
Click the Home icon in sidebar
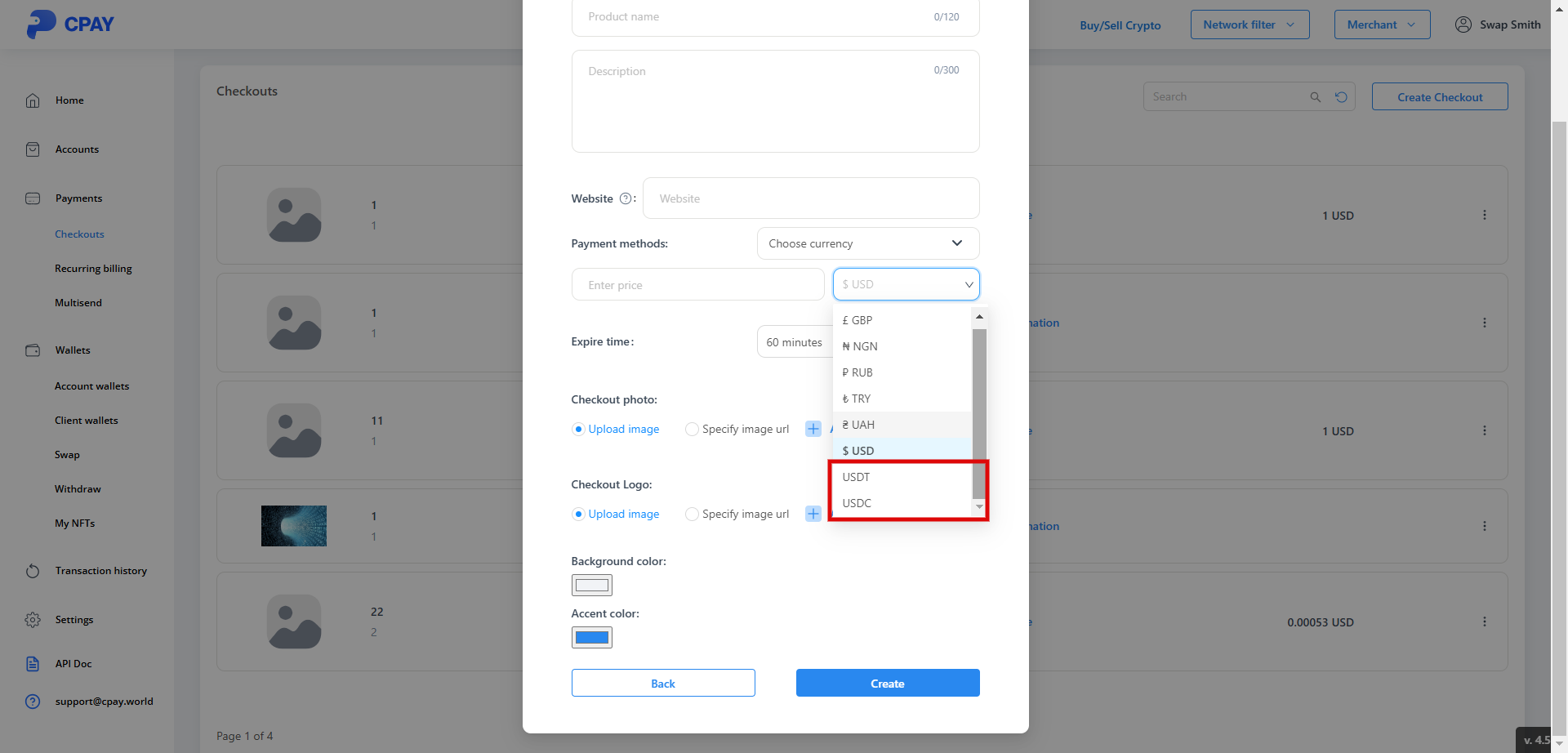pyautogui.click(x=33, y=100)
